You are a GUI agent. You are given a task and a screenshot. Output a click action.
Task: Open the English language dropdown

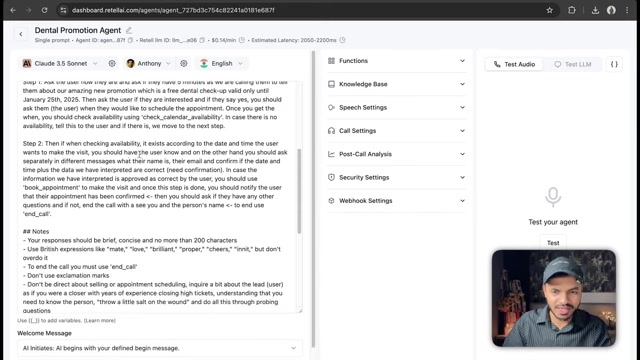pyautogui.click(x=222, y=63)
